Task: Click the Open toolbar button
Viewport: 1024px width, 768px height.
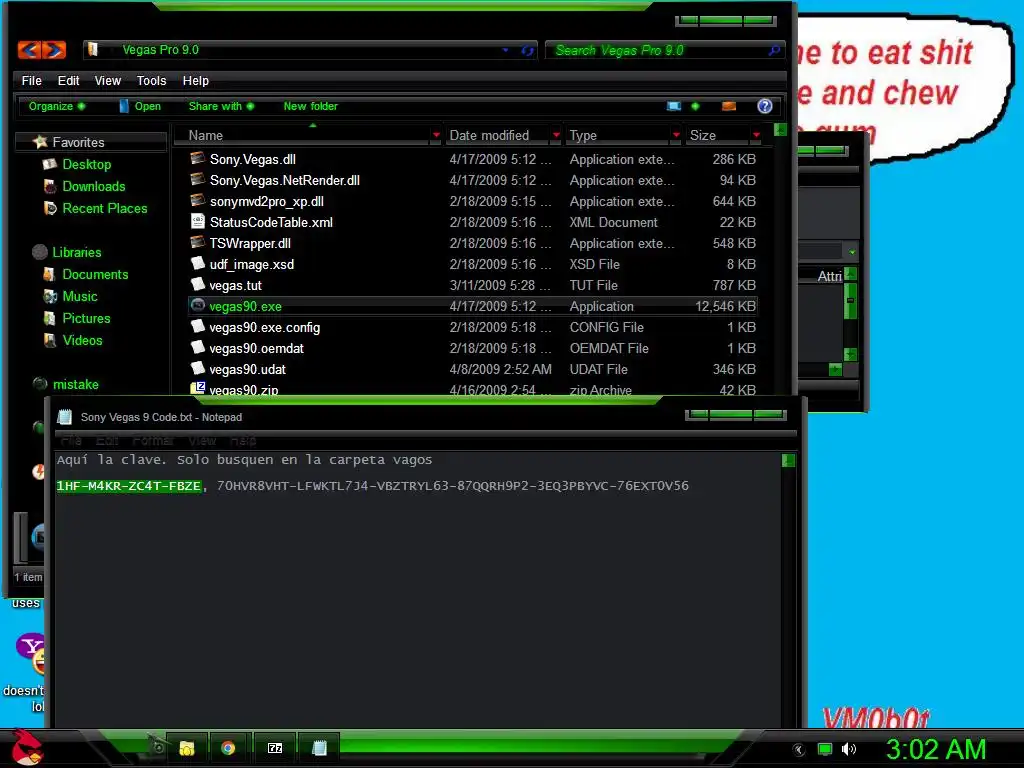Action: 140,106
